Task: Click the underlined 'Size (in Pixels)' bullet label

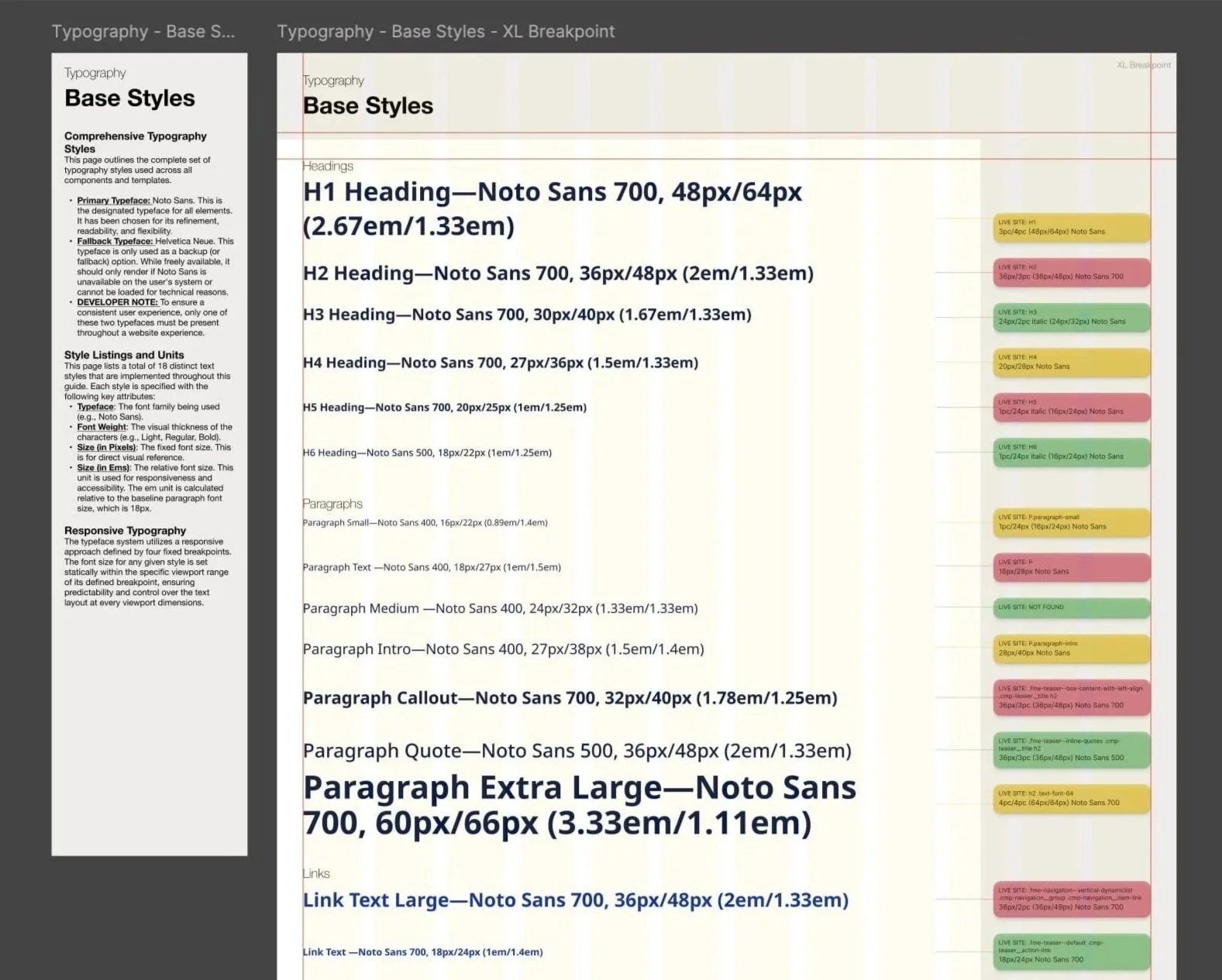Action: point(106,447)
